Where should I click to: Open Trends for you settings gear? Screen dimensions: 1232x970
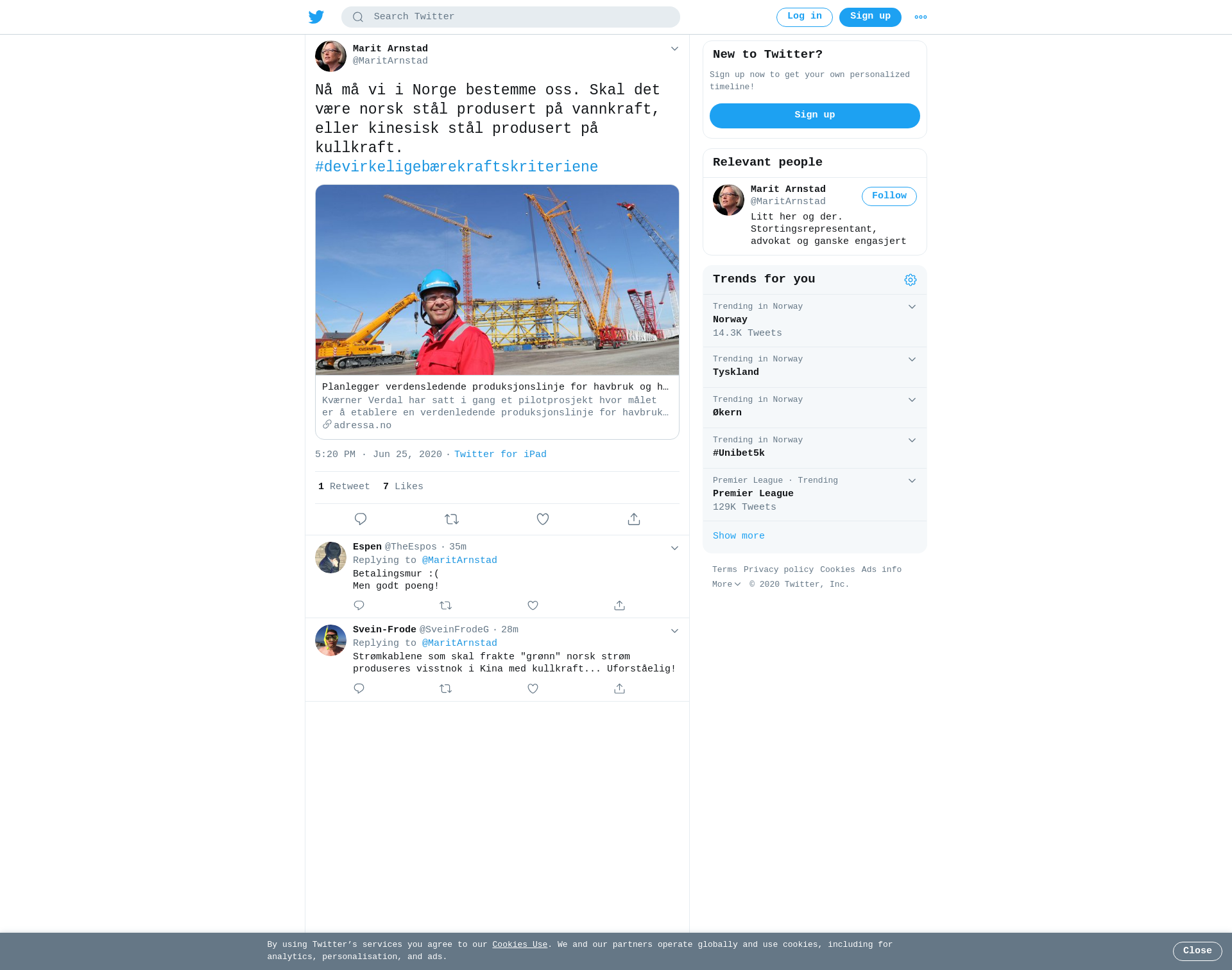click(x=911, y=280)
